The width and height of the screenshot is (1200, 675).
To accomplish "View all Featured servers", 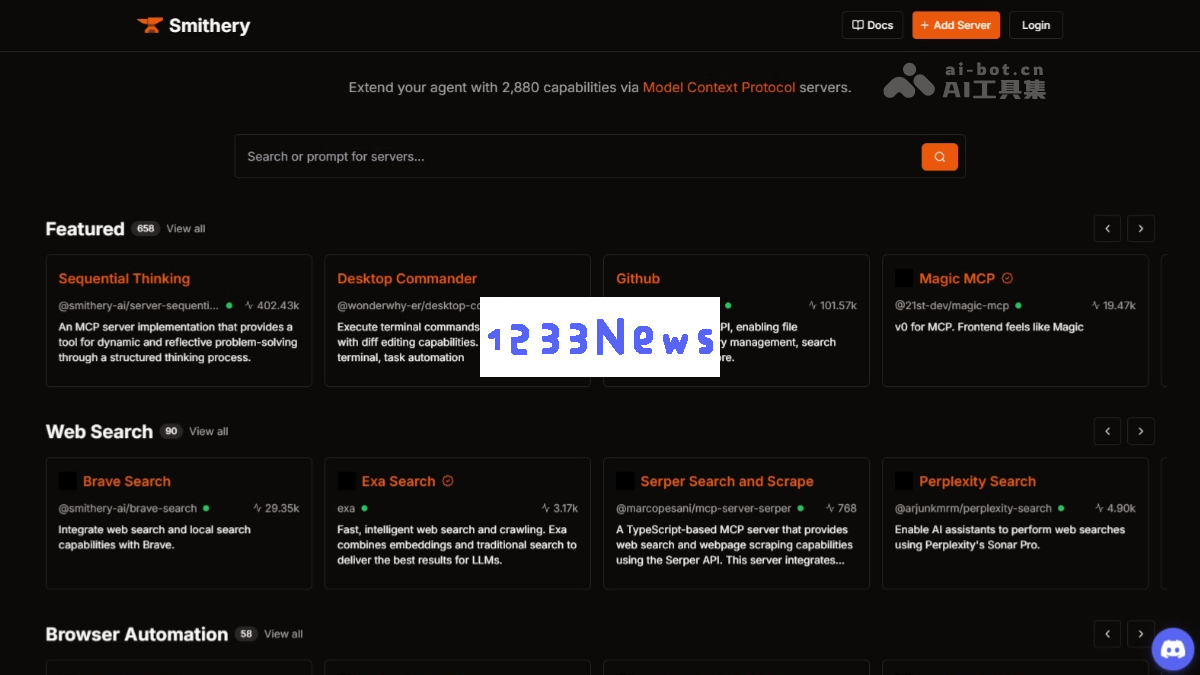I will [186, 229].
